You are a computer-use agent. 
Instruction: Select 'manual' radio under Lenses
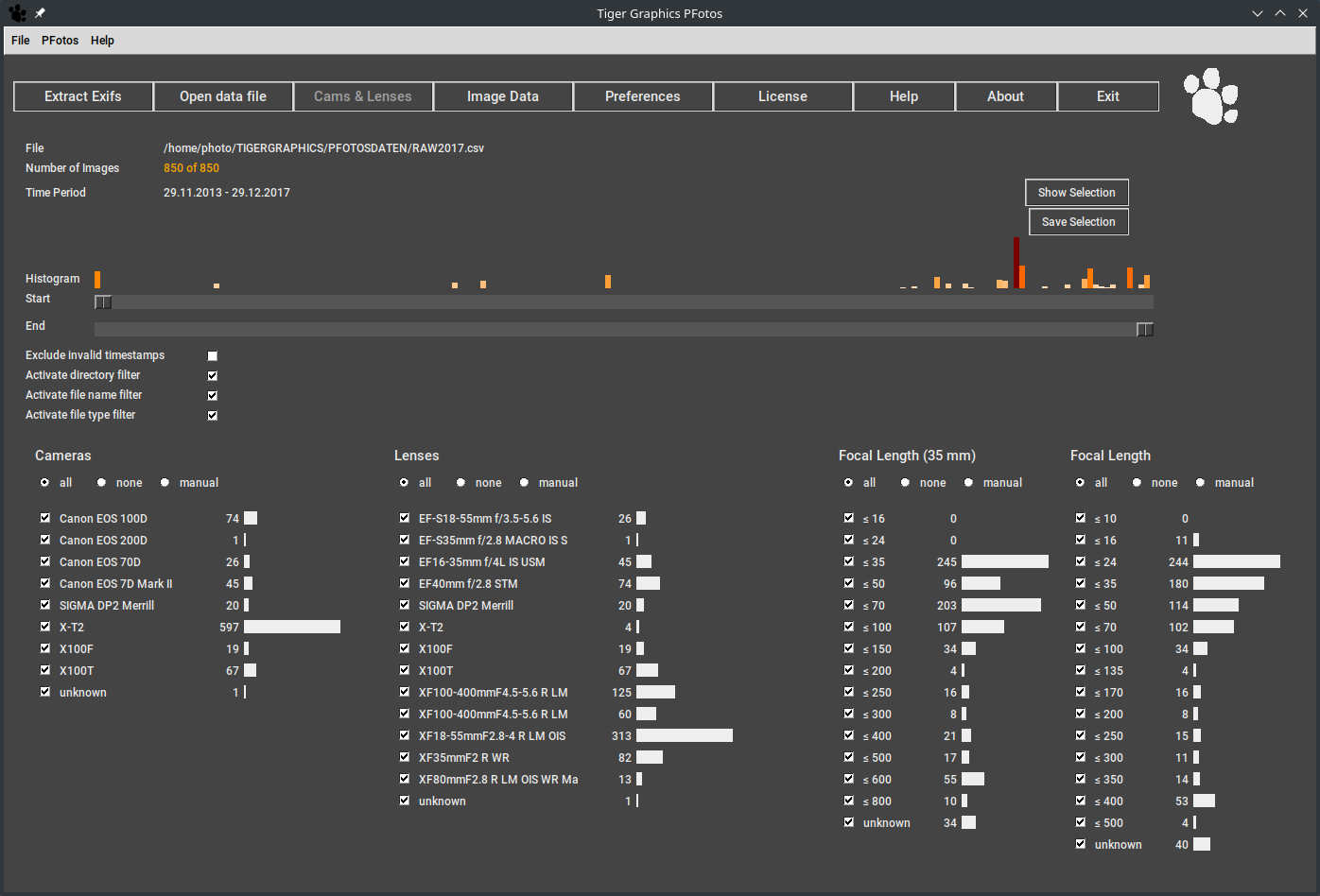click(525, 483)
